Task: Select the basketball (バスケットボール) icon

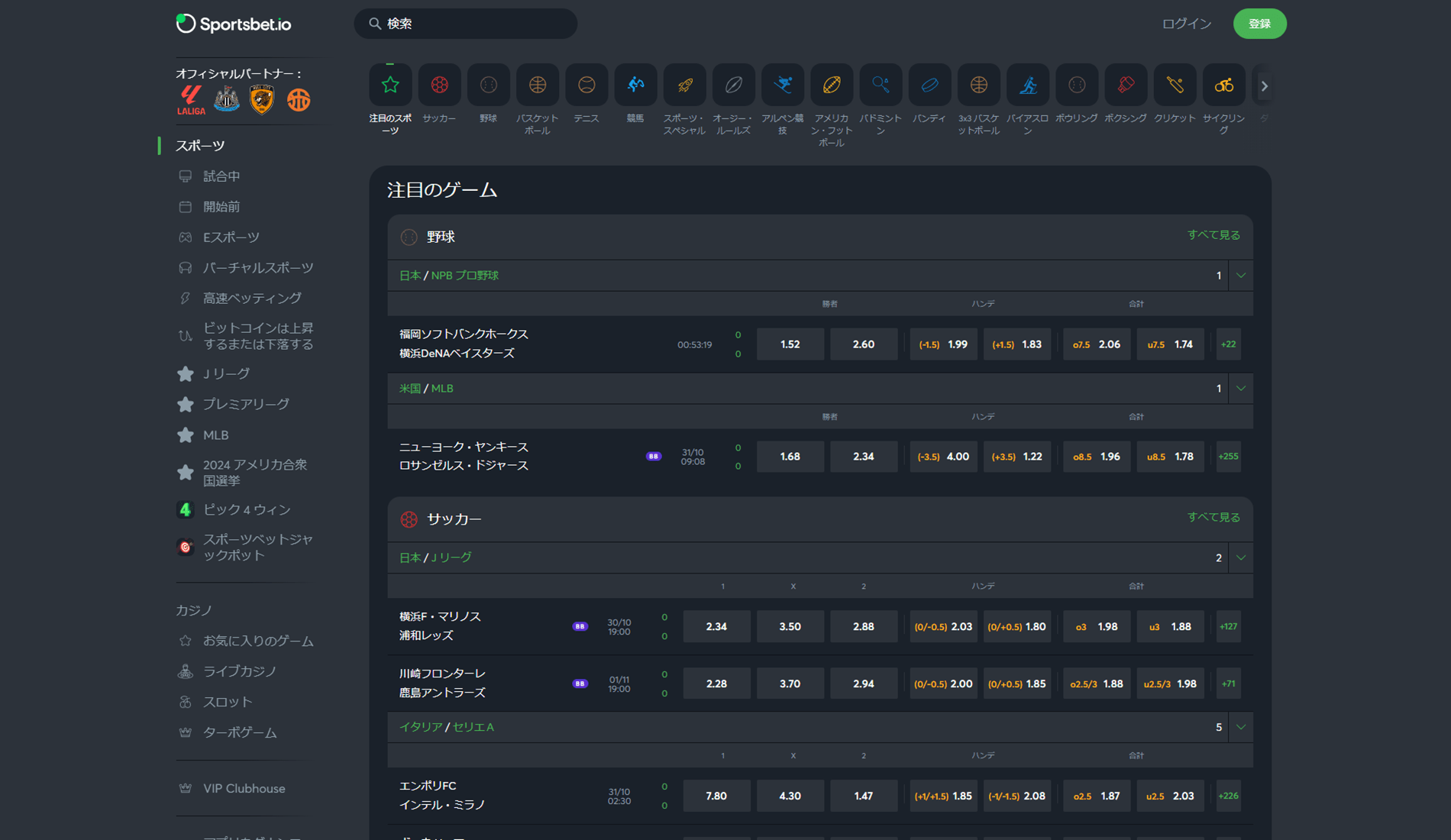Action: coord(537,85)
